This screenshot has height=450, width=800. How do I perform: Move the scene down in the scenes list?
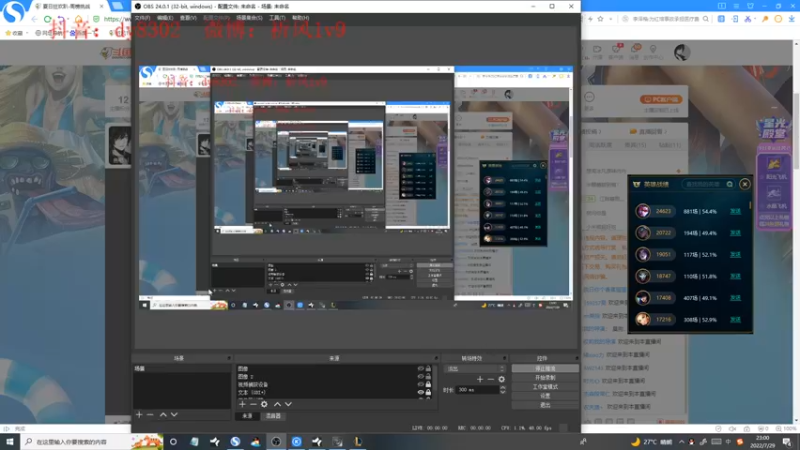pos(174,415)
